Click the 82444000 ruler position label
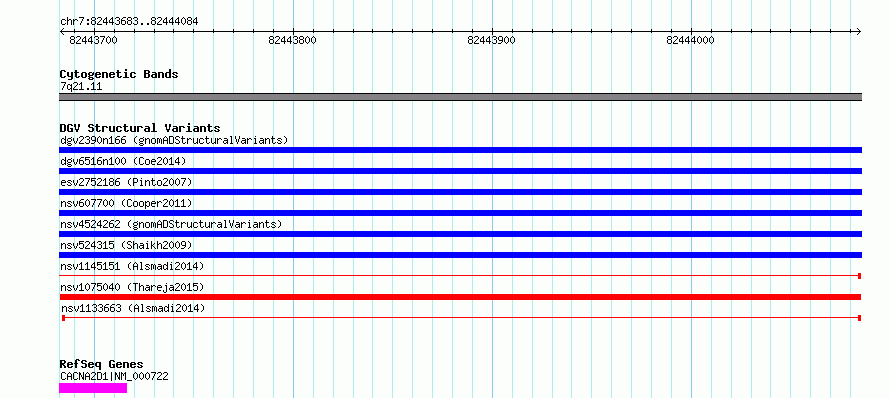The image size is (890, 398). (x=690, y=40)
